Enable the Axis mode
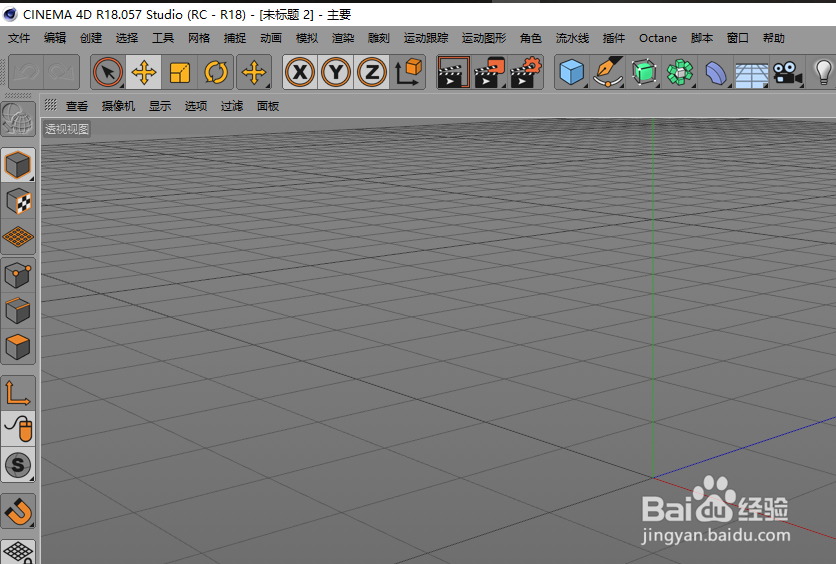The height and width of the screenshot is (564, 836). click(18, 393)
